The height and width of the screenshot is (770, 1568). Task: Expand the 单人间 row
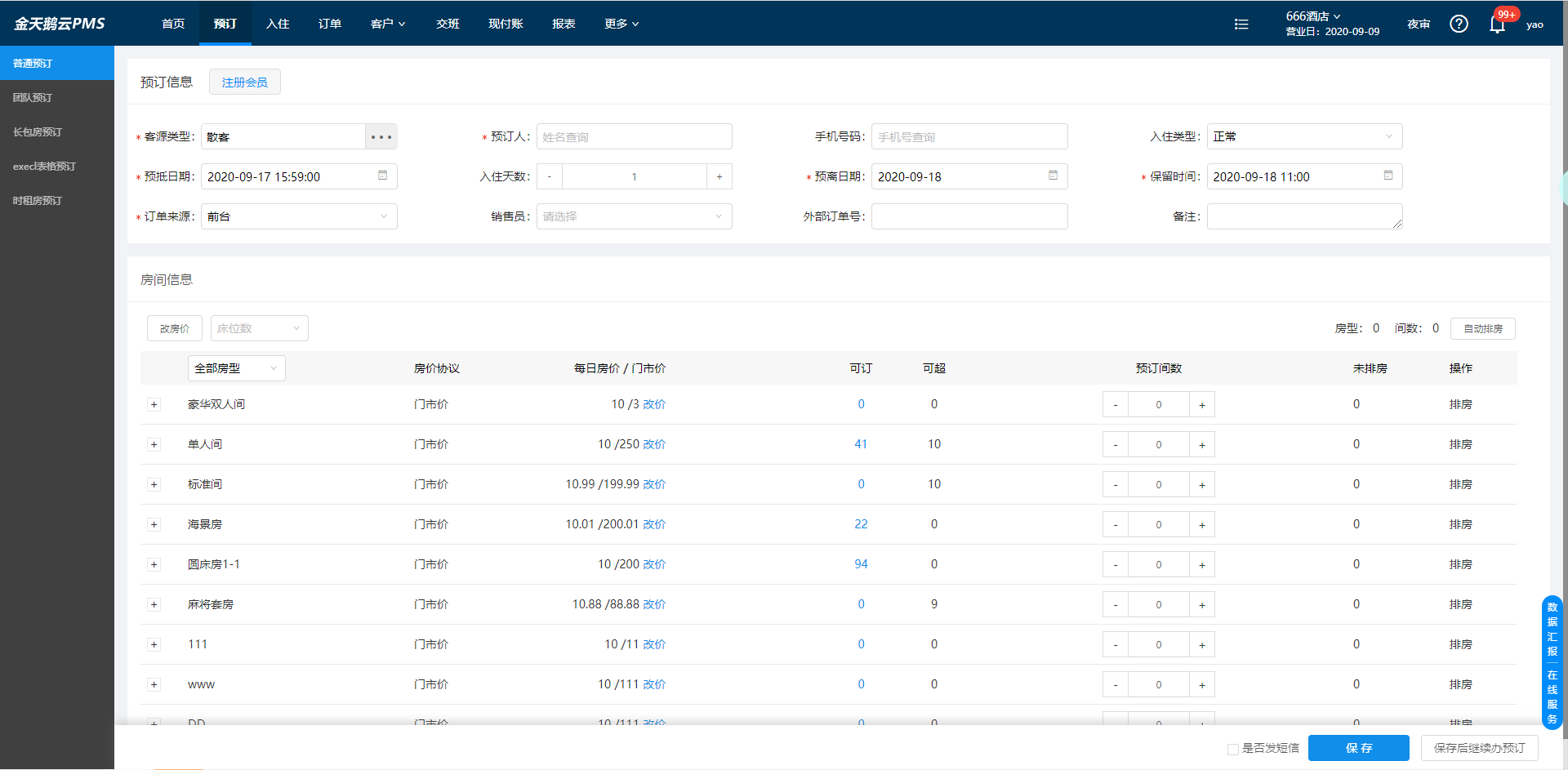click(154, 444)
